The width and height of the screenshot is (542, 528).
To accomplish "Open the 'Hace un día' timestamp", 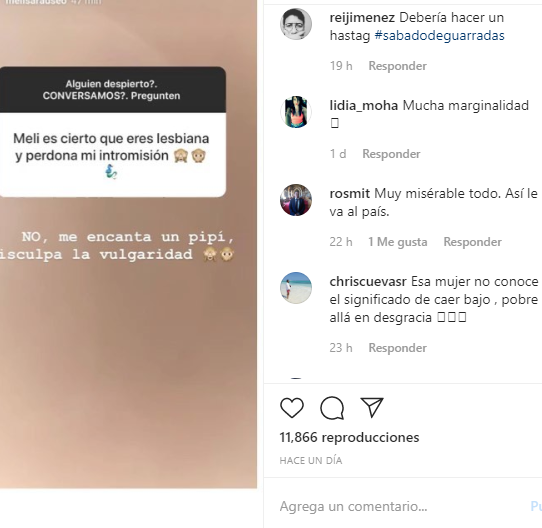I will click(311, 461).
